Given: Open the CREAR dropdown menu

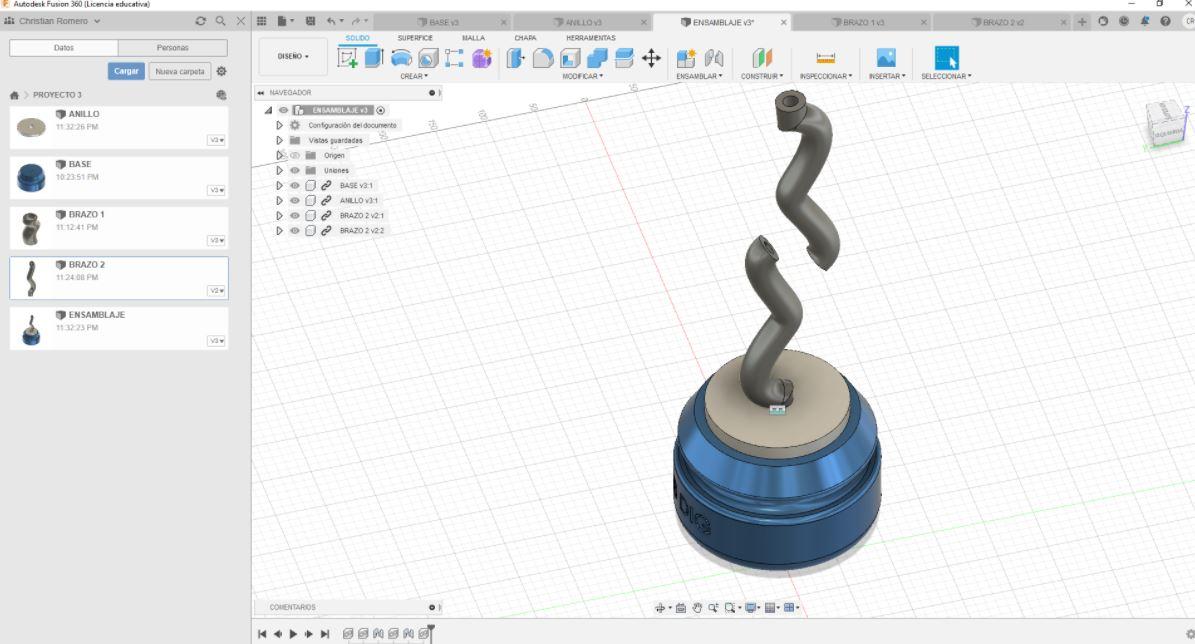Looking at the screenshot, I should [x=414, y=76].
